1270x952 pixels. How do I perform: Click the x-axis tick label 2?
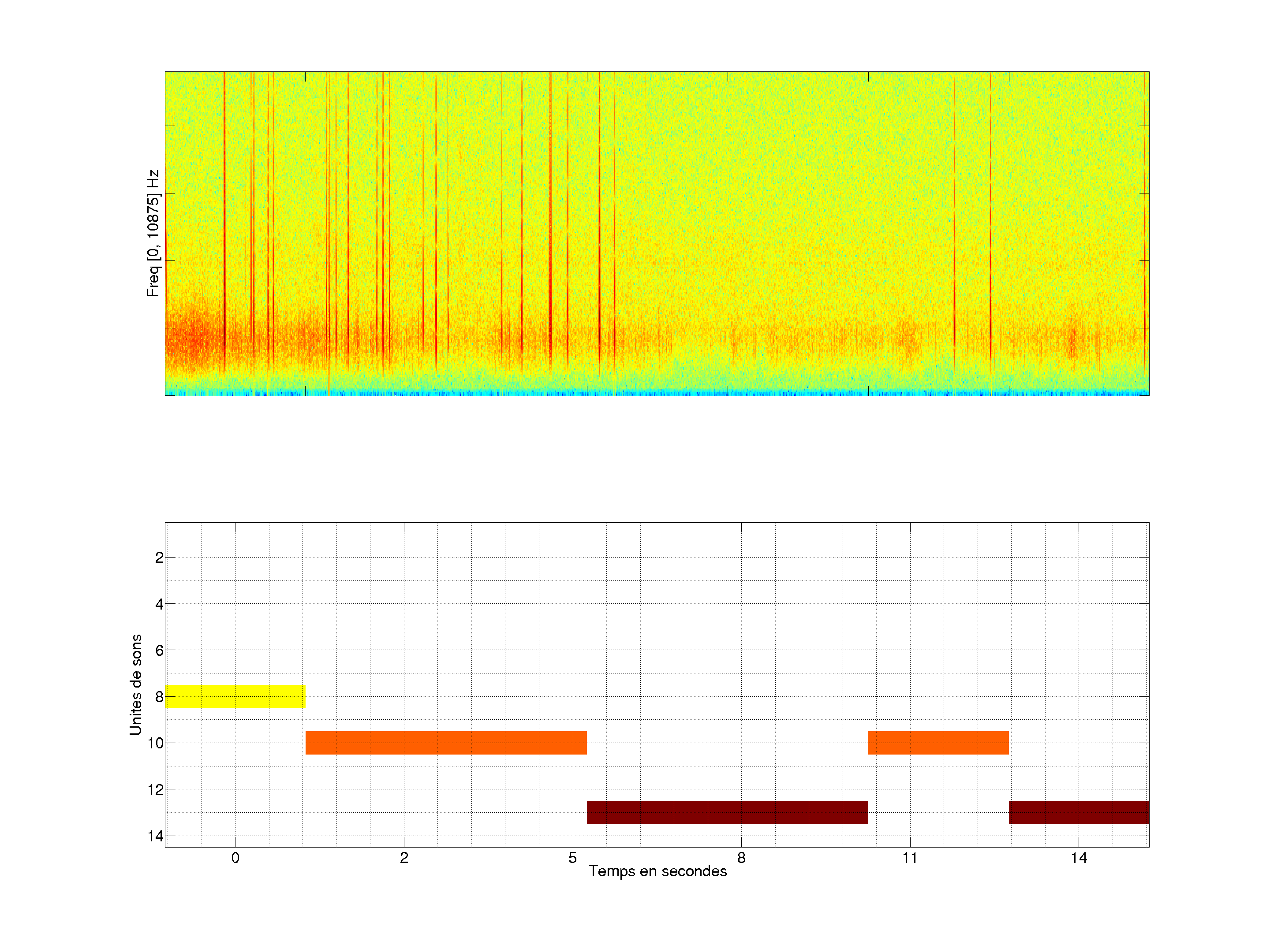(x=403, y=858)
